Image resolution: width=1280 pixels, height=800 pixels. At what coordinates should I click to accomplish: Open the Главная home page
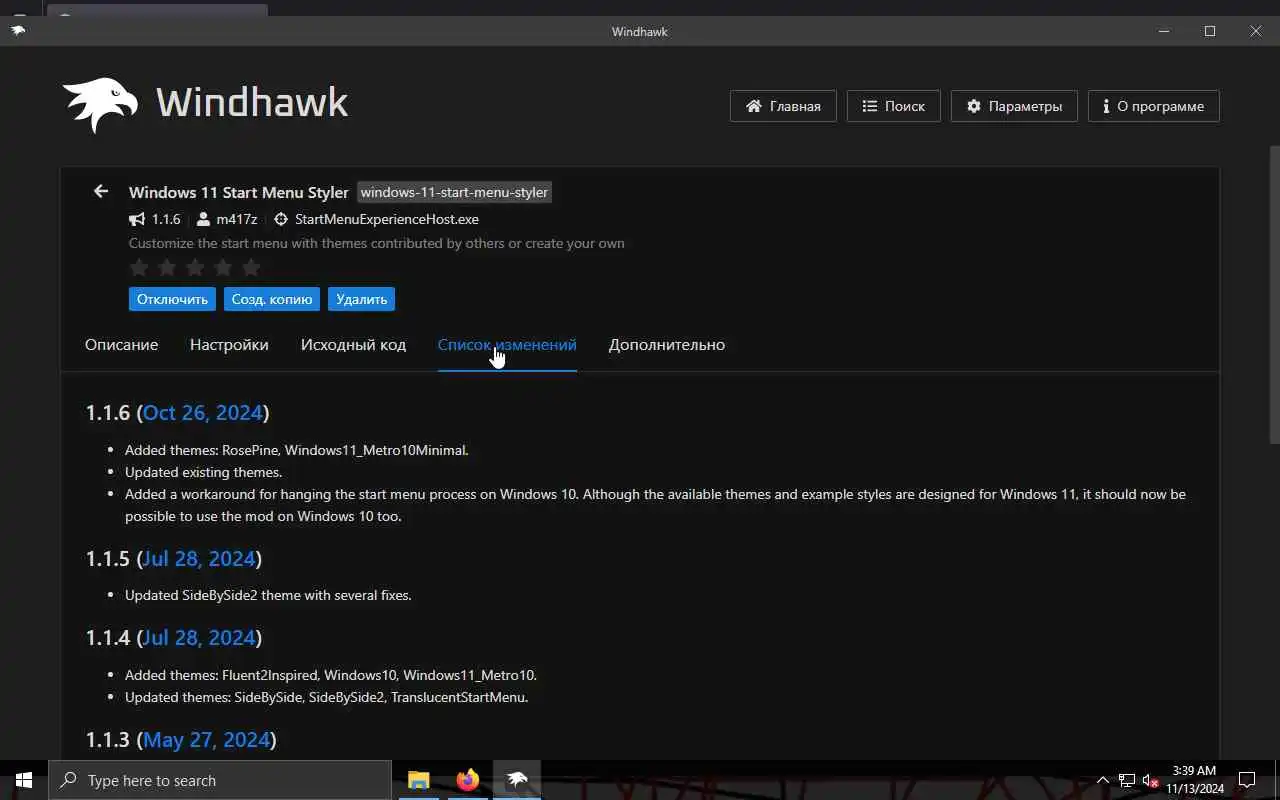pyautogui.click(x=783, y=106)
